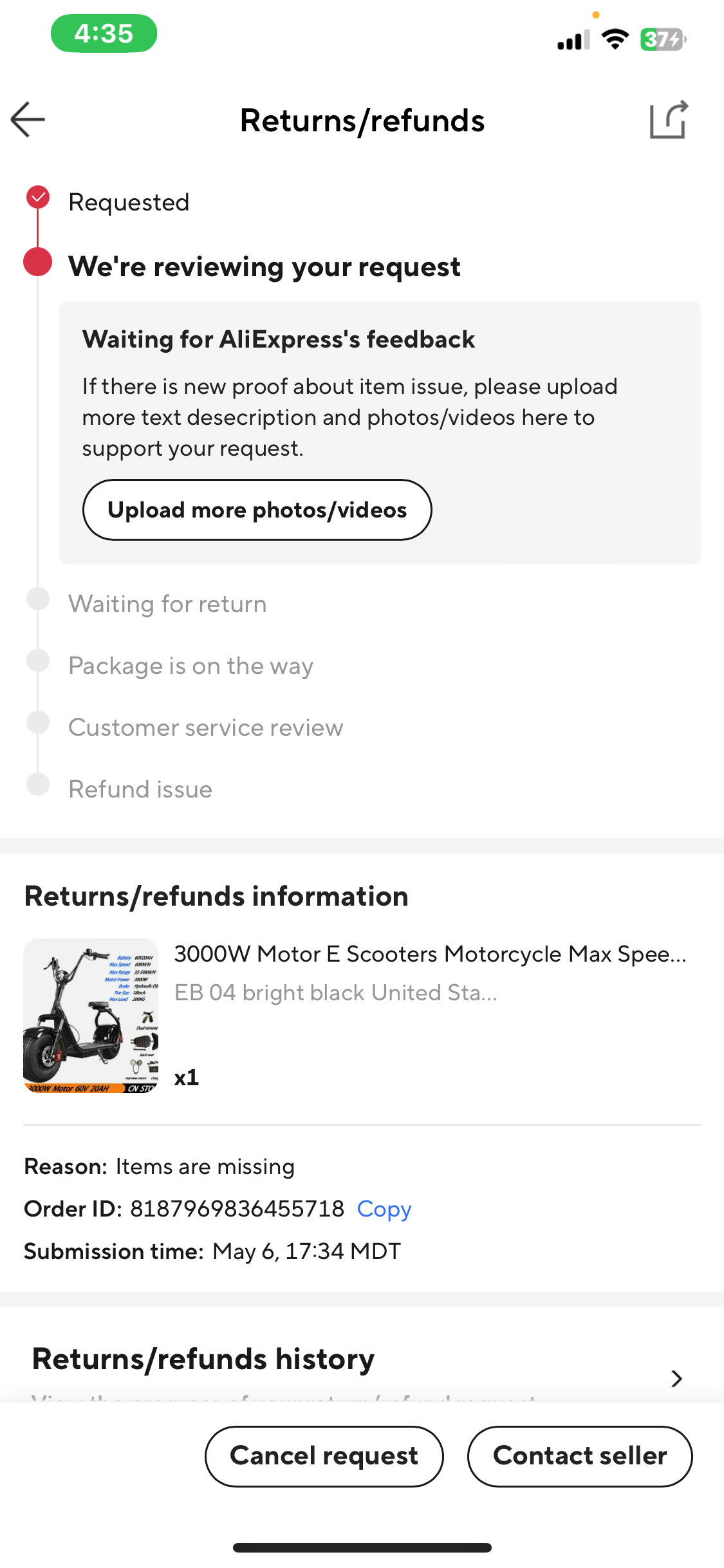Tap the Requested status checkmark

pos(39,198)
